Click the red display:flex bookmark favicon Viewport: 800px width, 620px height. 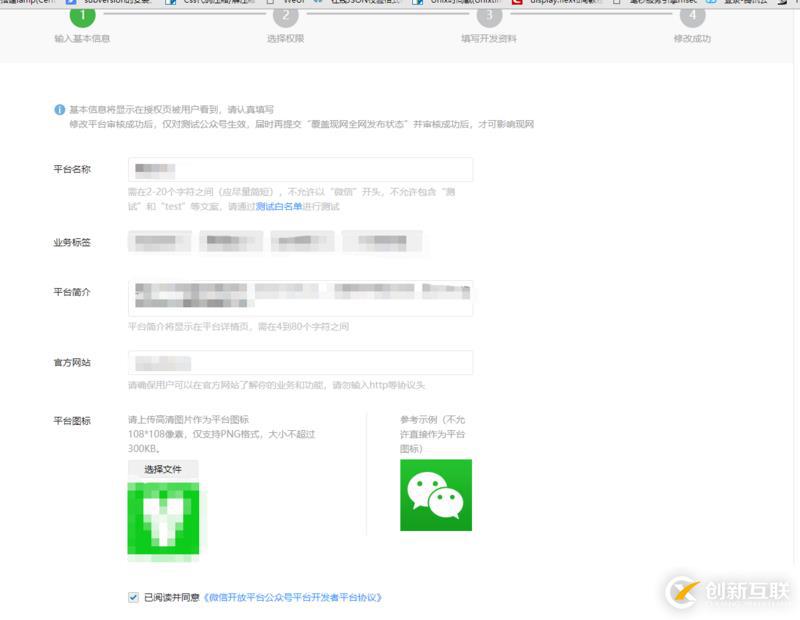(517, 4)
